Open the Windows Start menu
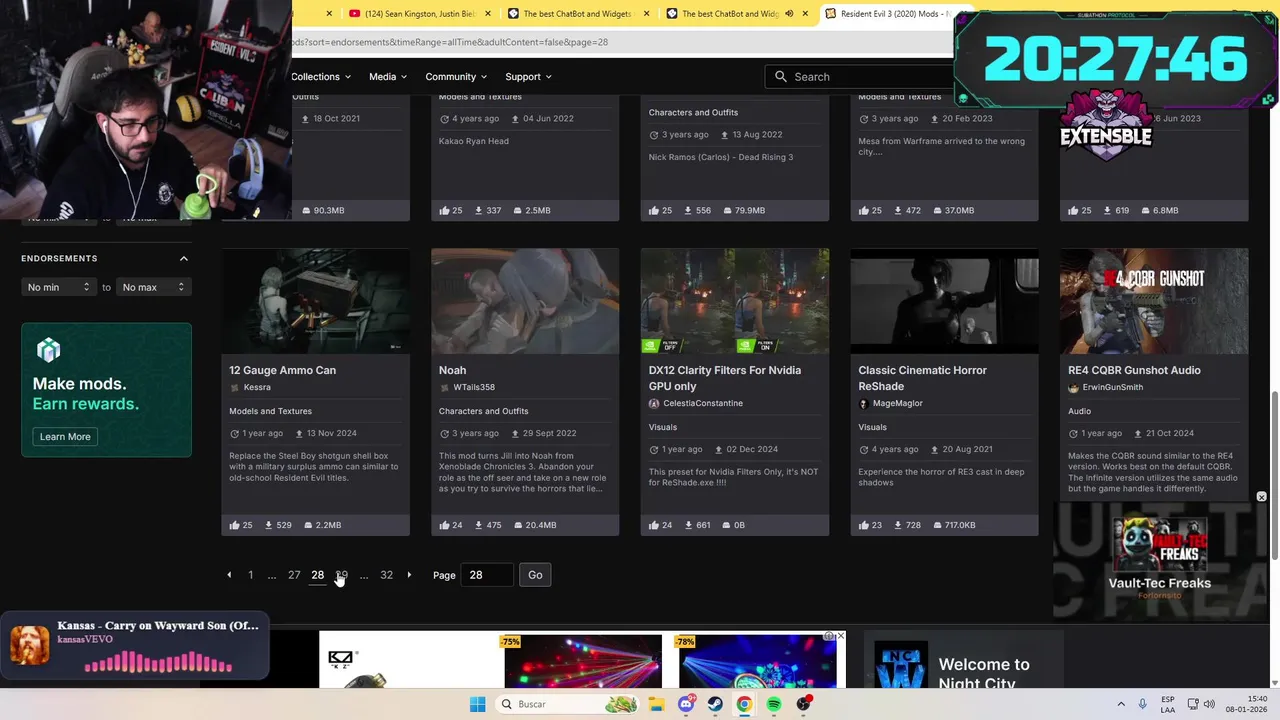The width and height of the screenshot is (1280, 720). point(478,704)
